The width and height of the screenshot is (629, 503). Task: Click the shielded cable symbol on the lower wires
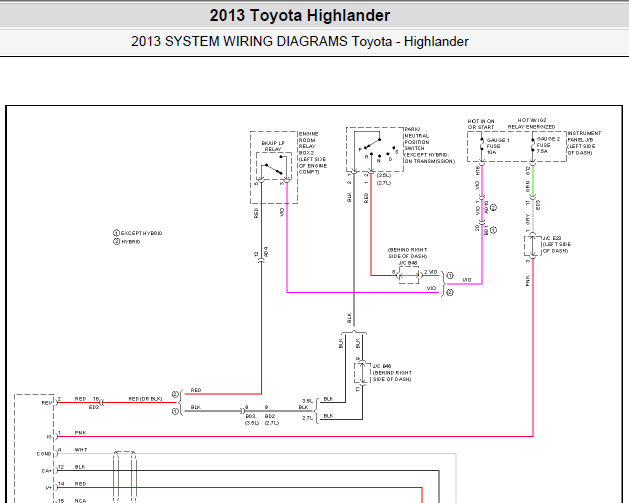coord(125,477)
